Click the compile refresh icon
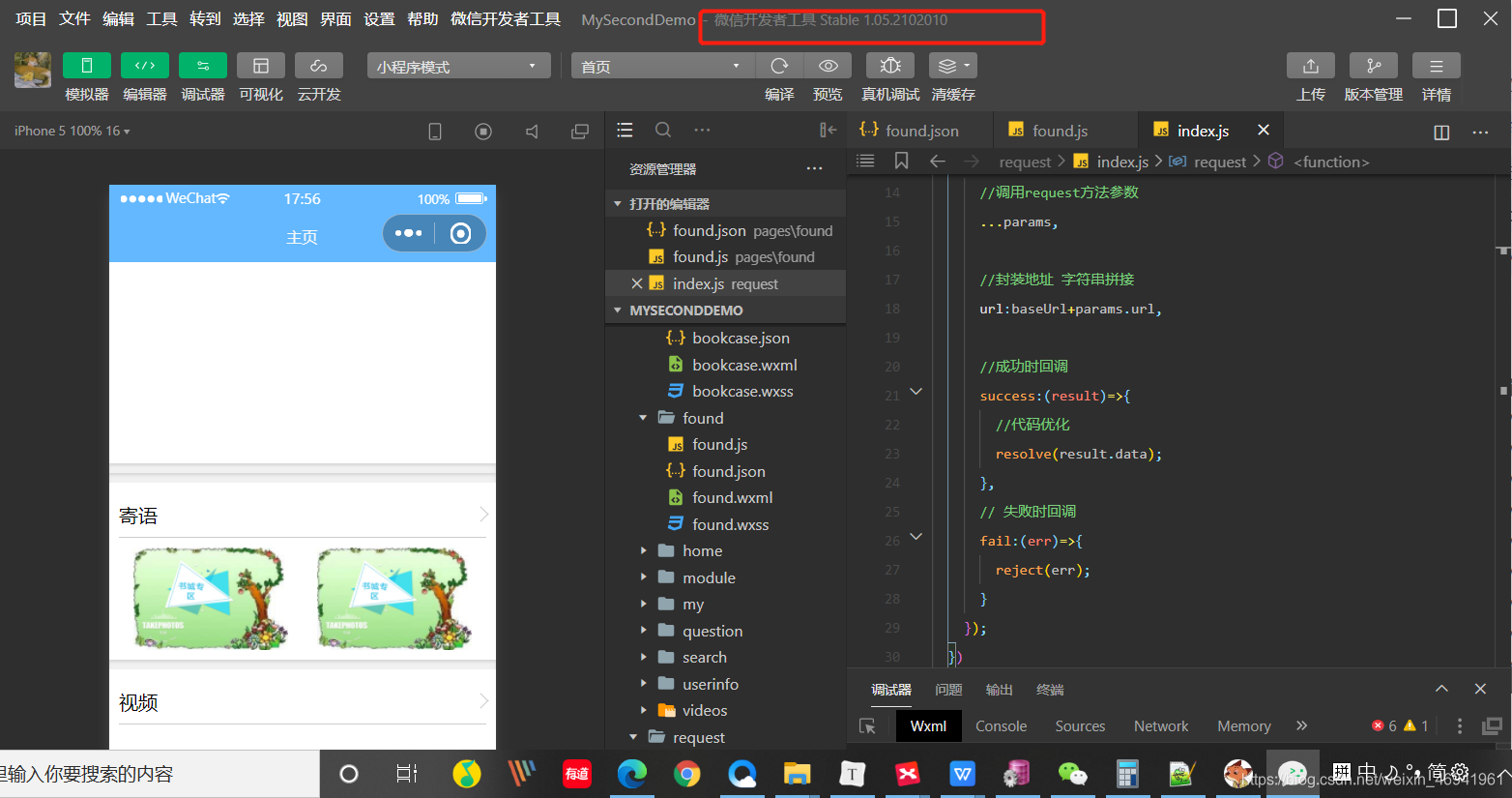1512x798 pixels. pyautogui.click(x=779, y=66)
